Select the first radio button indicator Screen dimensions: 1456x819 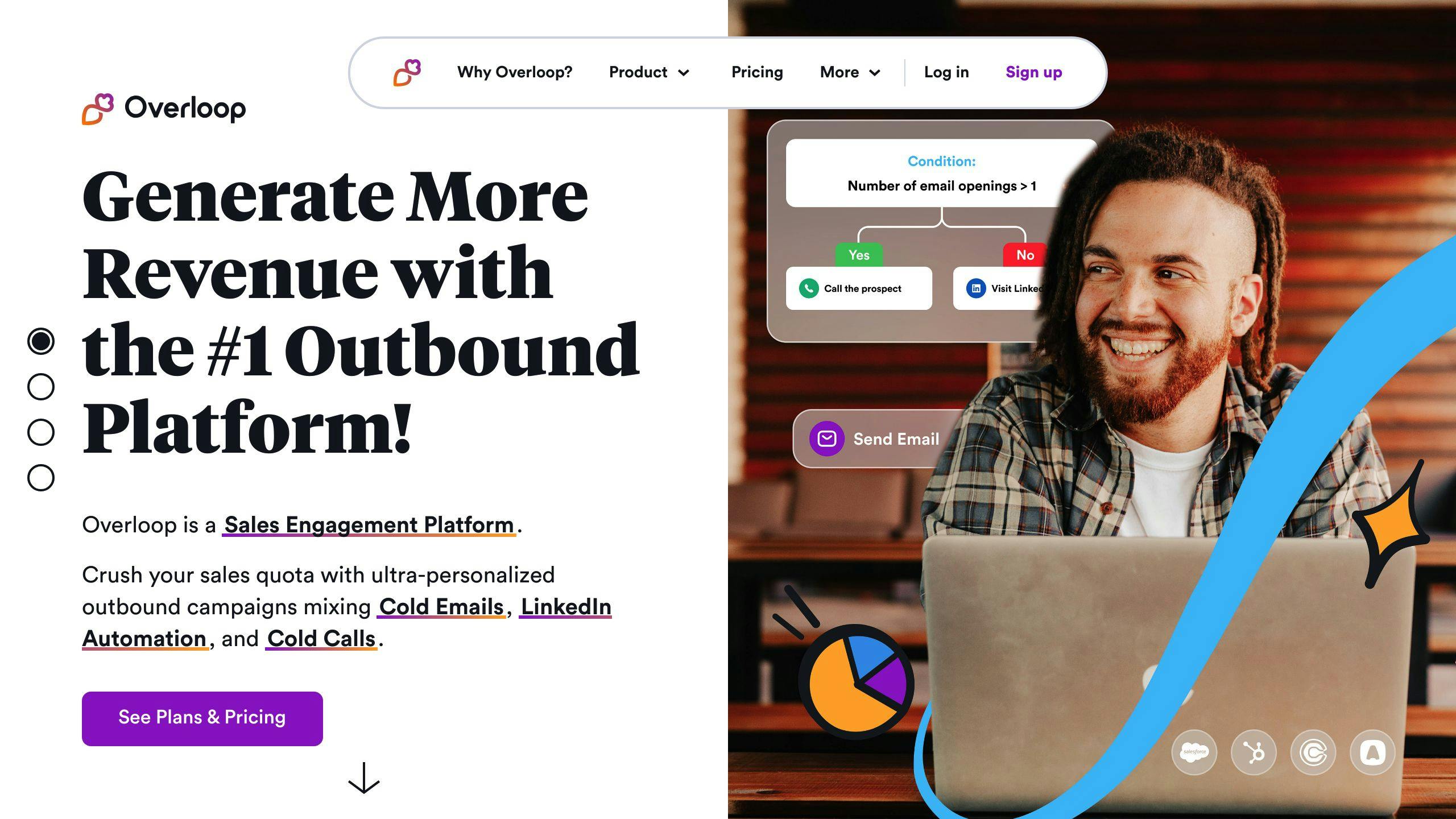[41, 340]
